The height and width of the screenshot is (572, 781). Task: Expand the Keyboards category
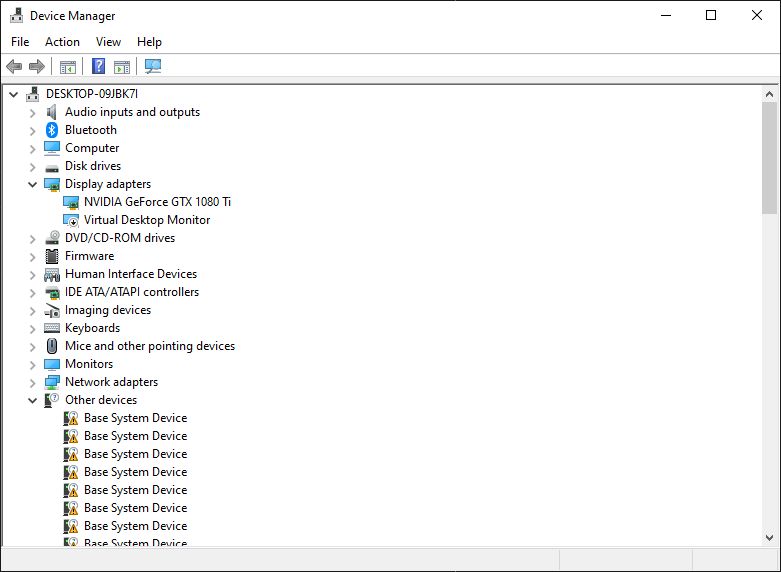click(32, 329)
